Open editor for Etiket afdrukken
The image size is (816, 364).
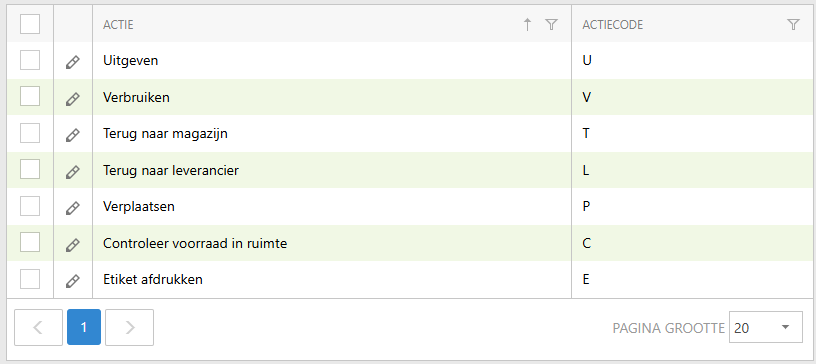[x=73, y=281]
